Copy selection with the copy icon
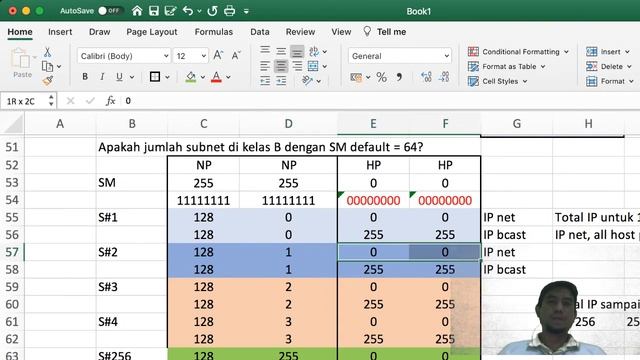Screen dimensions: 640x360 [47, 66]
